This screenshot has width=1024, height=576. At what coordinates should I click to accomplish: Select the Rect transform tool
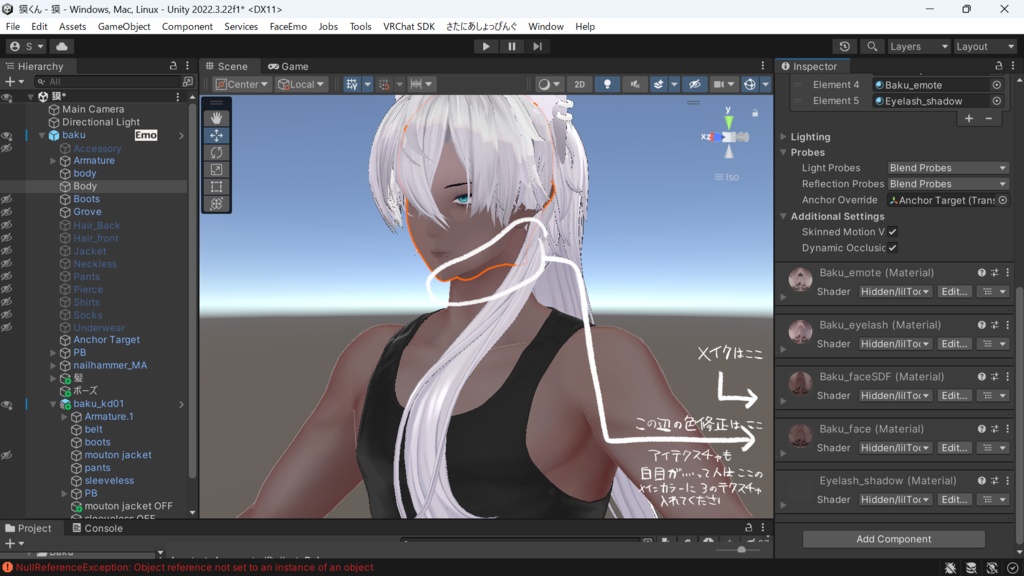218,186
